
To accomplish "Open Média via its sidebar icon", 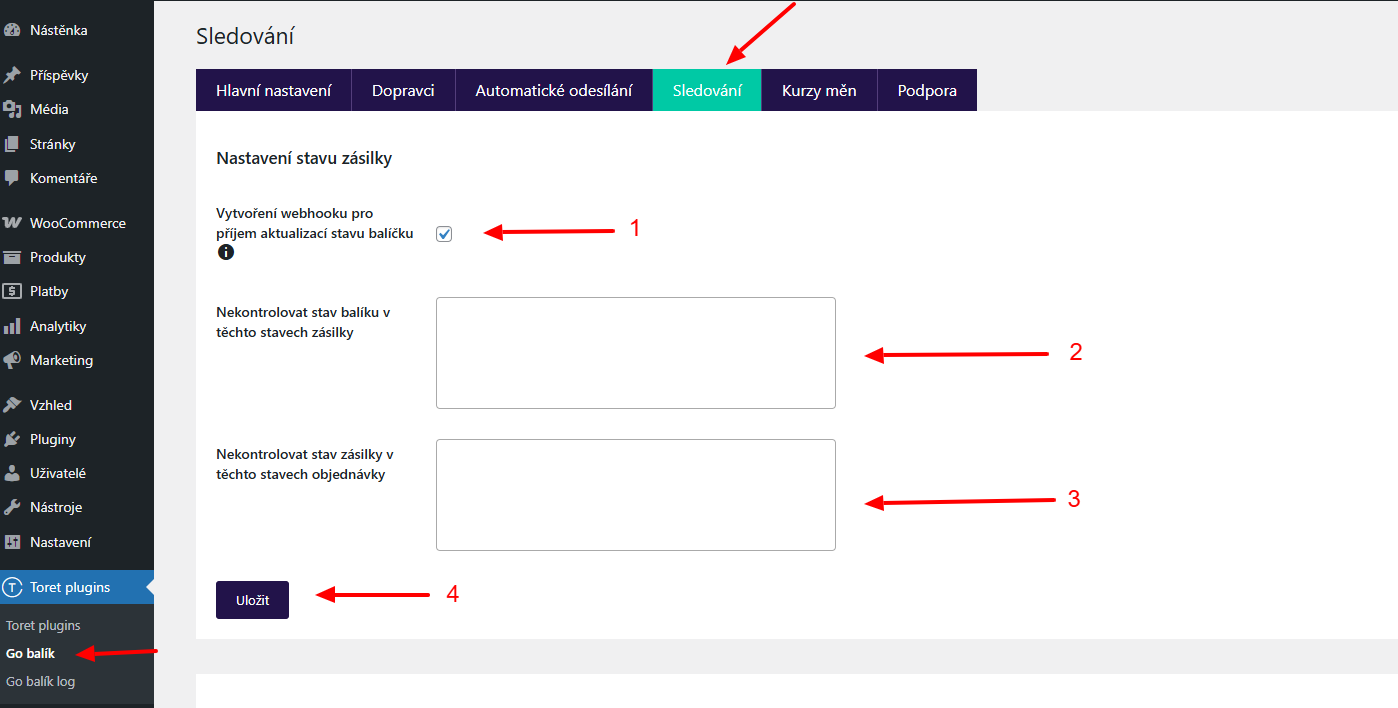I will (x=12, y=109).
